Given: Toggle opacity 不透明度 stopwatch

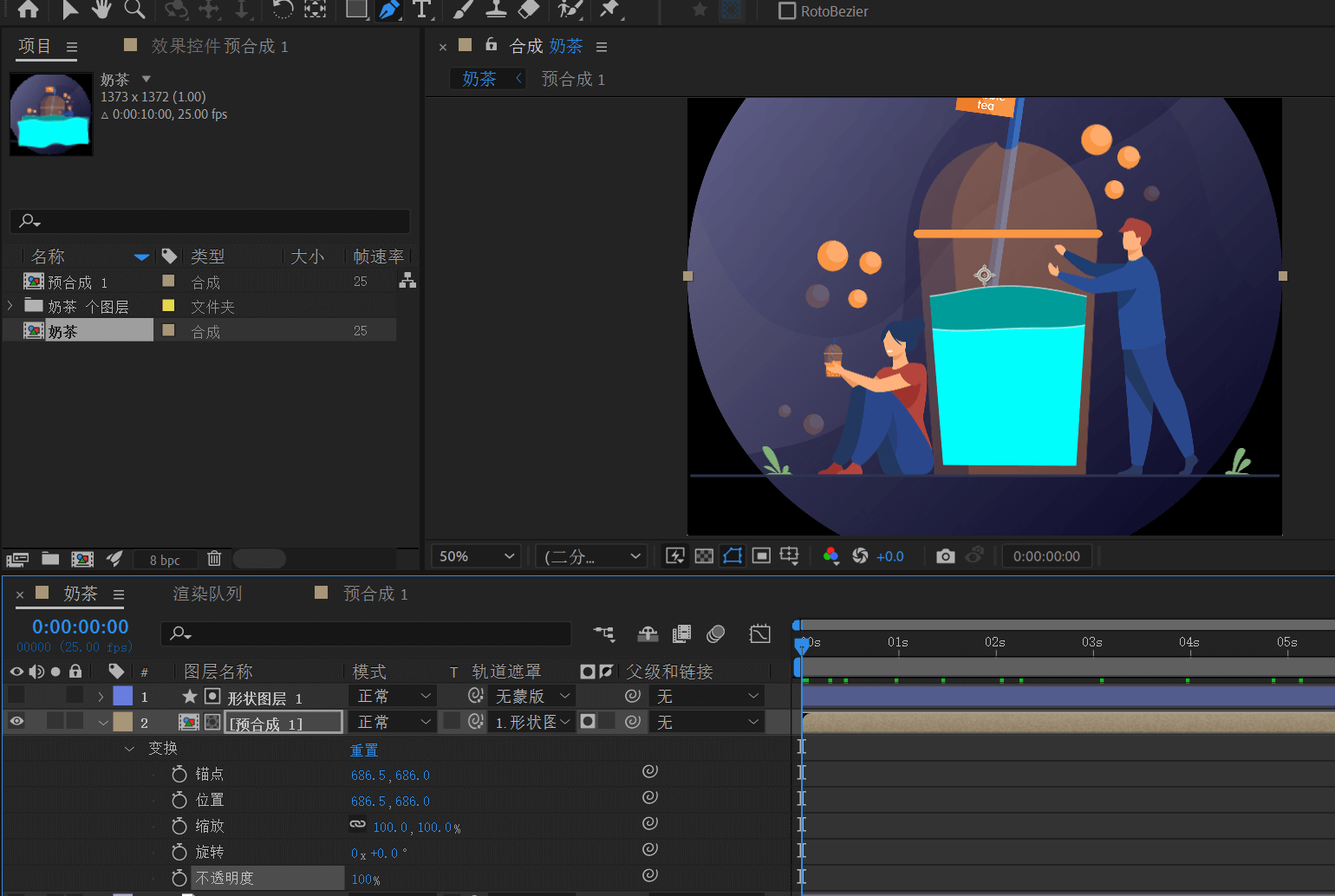Looking at the screenshot, I should click(x=179, y=878).
